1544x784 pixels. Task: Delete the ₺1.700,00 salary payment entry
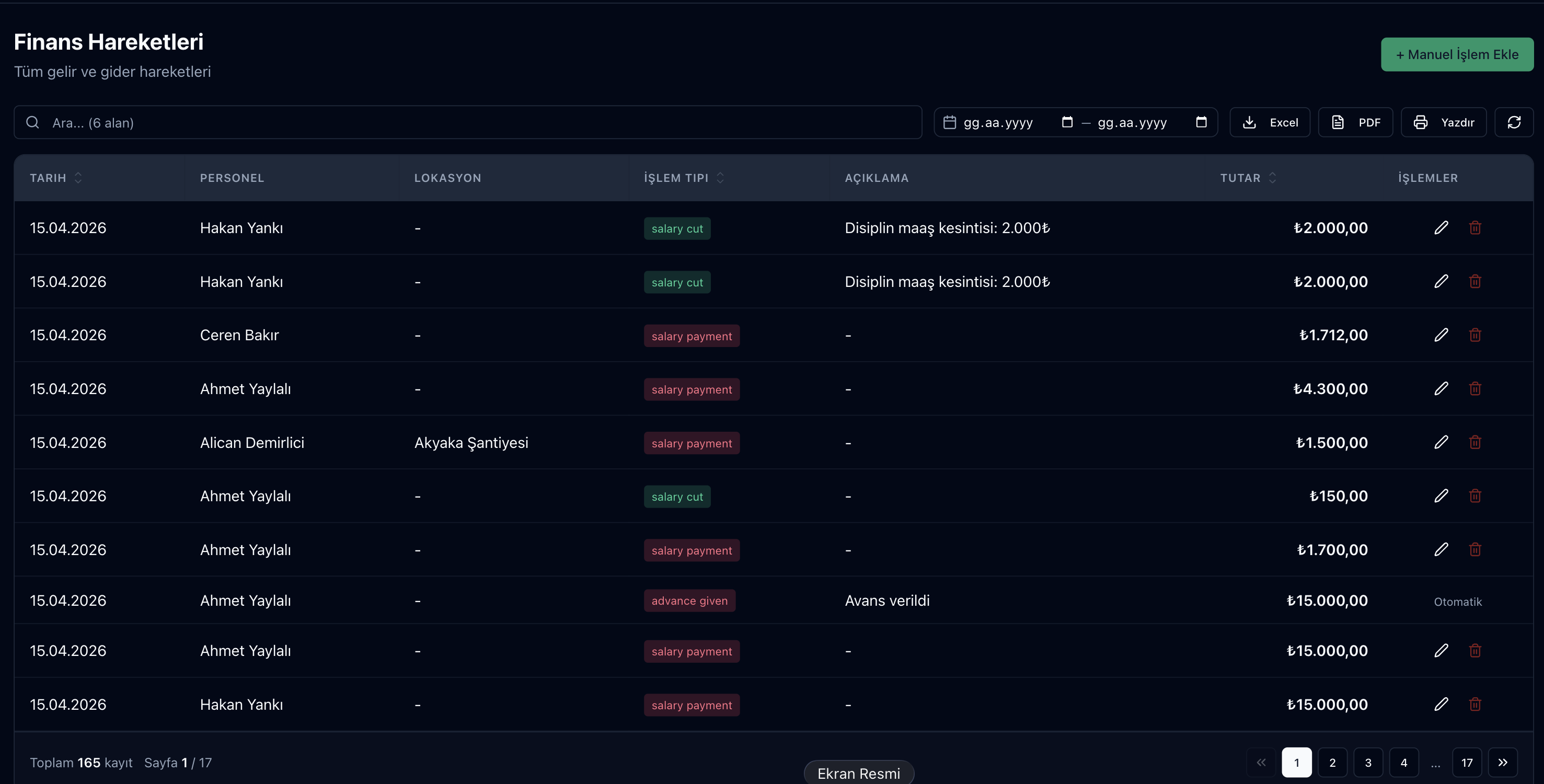(x=1475, y=550)
